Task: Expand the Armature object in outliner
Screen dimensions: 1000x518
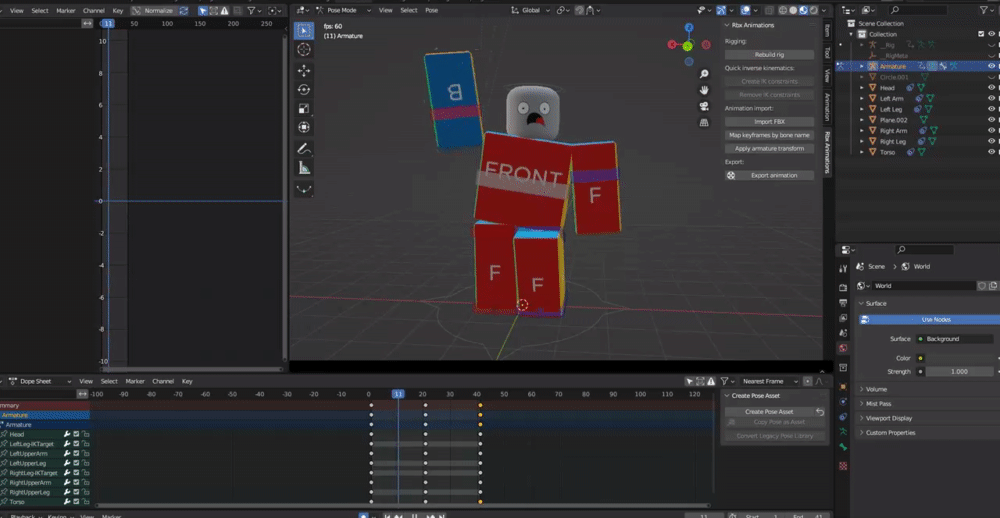Action: coord(862,66)
